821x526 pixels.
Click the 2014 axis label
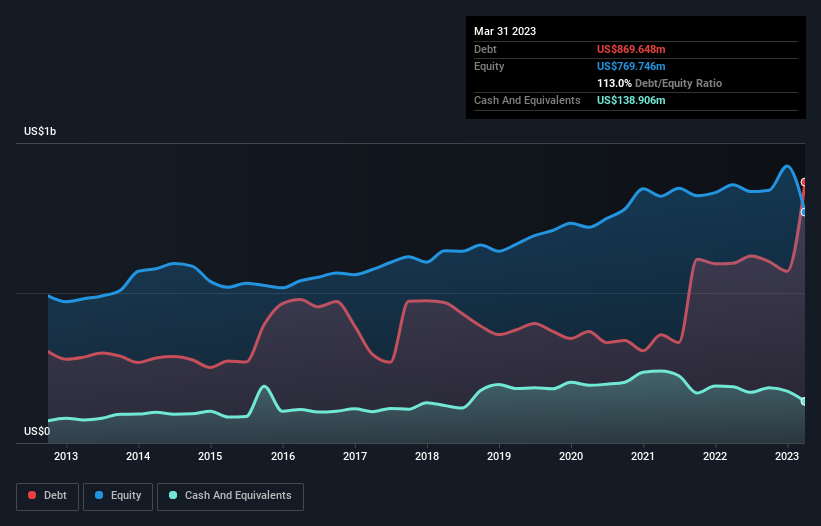[x=138, y=456]
